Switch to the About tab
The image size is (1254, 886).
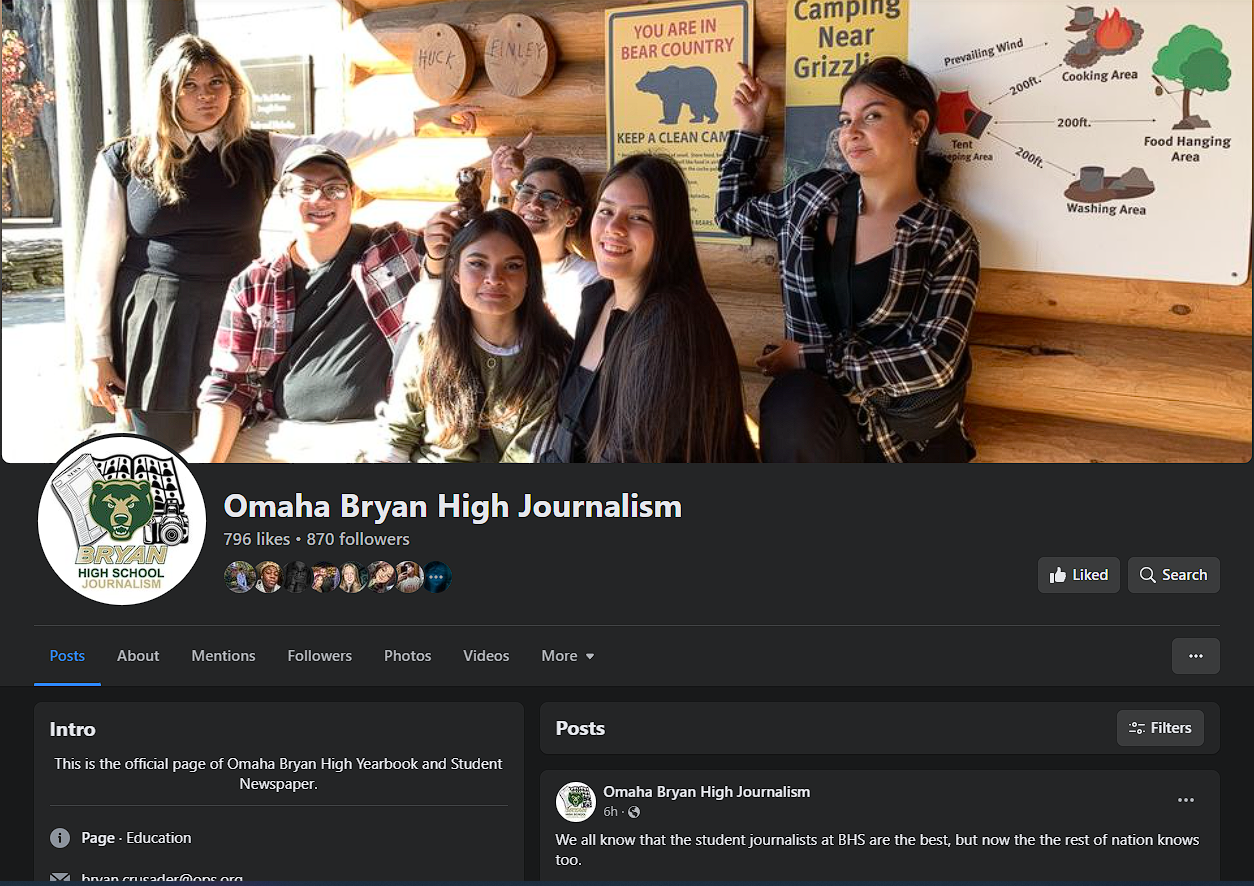point(138,656)
